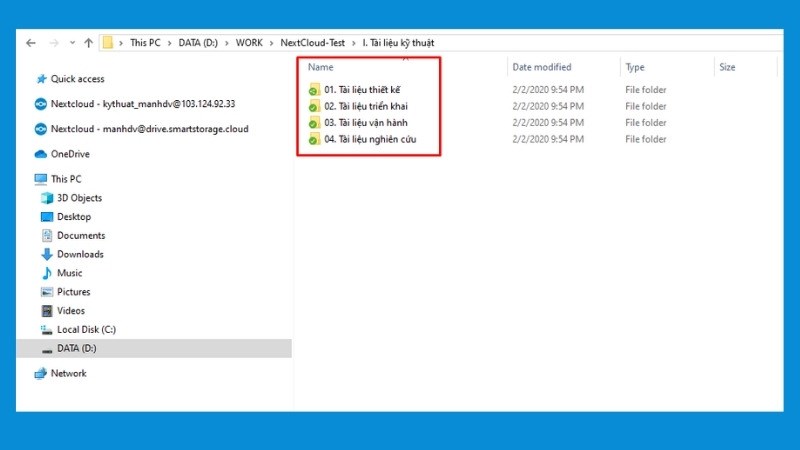Click synced folder icon of '02. Tài liệu triển khai'
Screen dimensions: 800x450
314,106
